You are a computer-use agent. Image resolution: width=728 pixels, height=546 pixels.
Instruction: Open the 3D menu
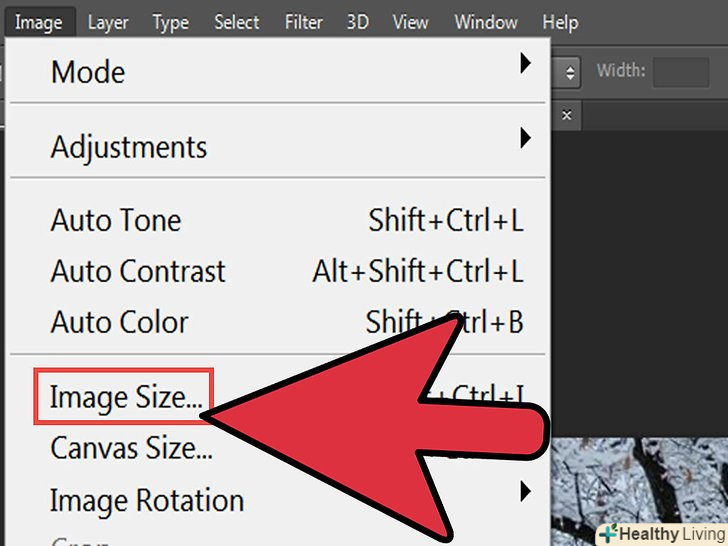(x=358, y=22)
